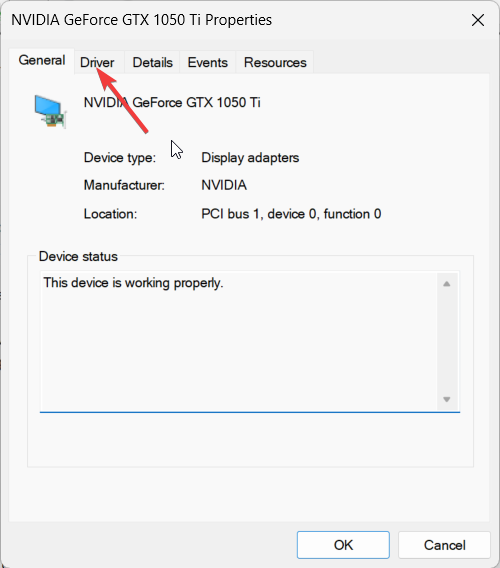500x568 pixels.
Task: Select the General tab
Action: (42, 60)
